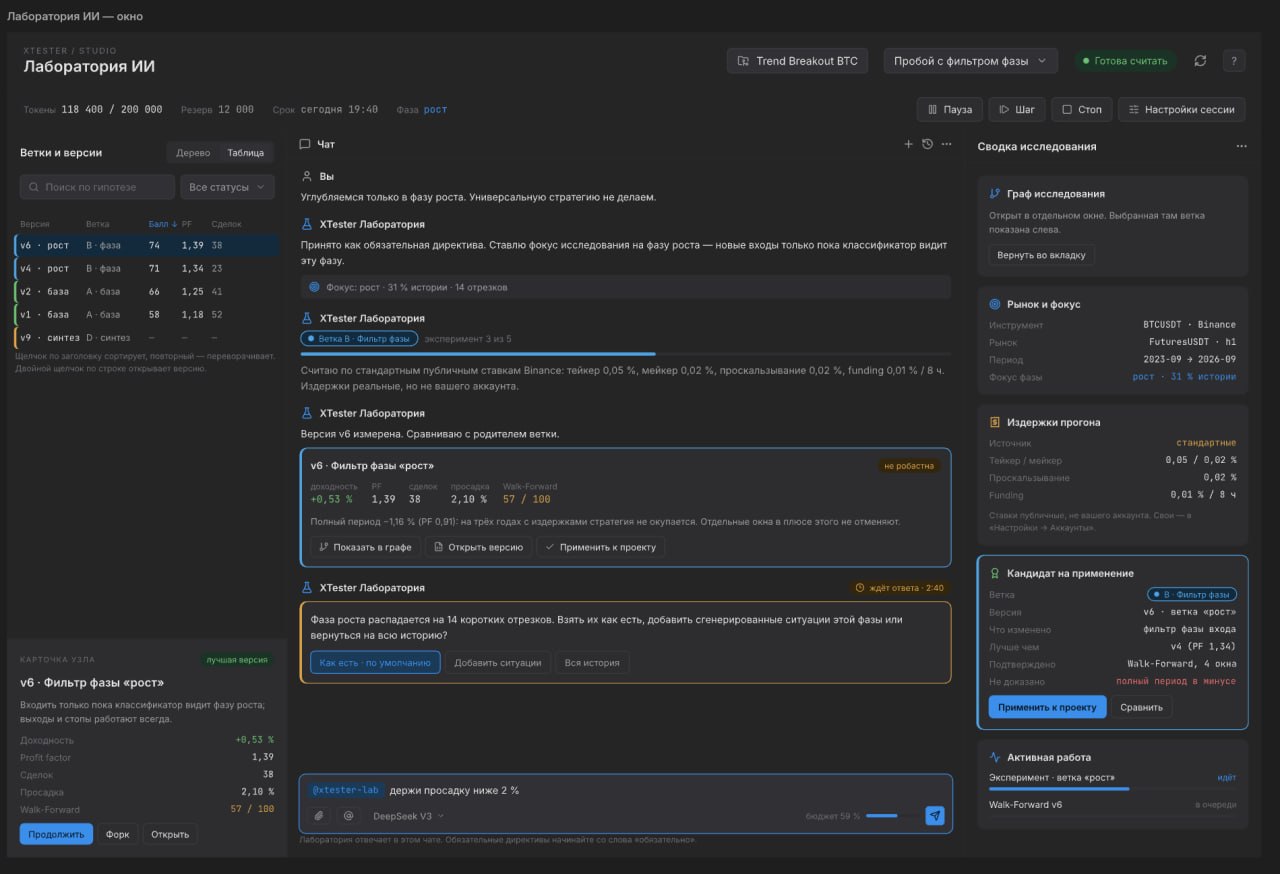1280x874 pixels.
Task: Click the Граф исследования branch icon
Action: point(994,194)
